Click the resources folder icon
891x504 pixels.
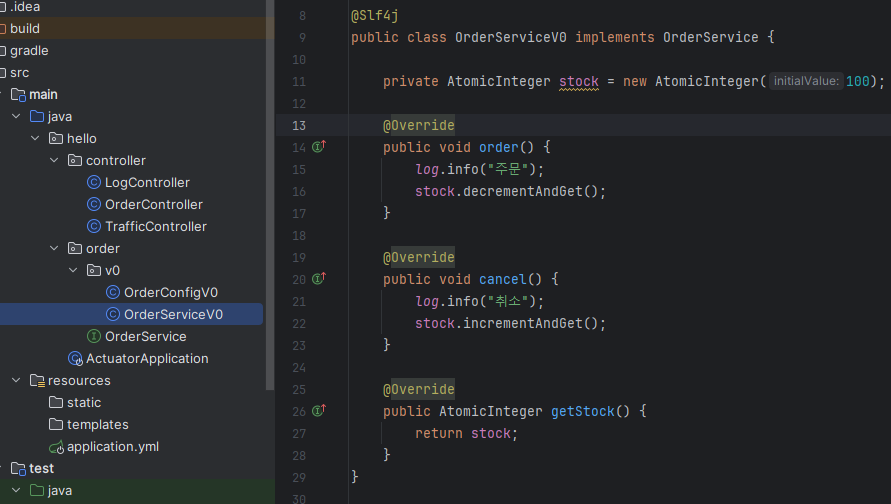[37, 381]
